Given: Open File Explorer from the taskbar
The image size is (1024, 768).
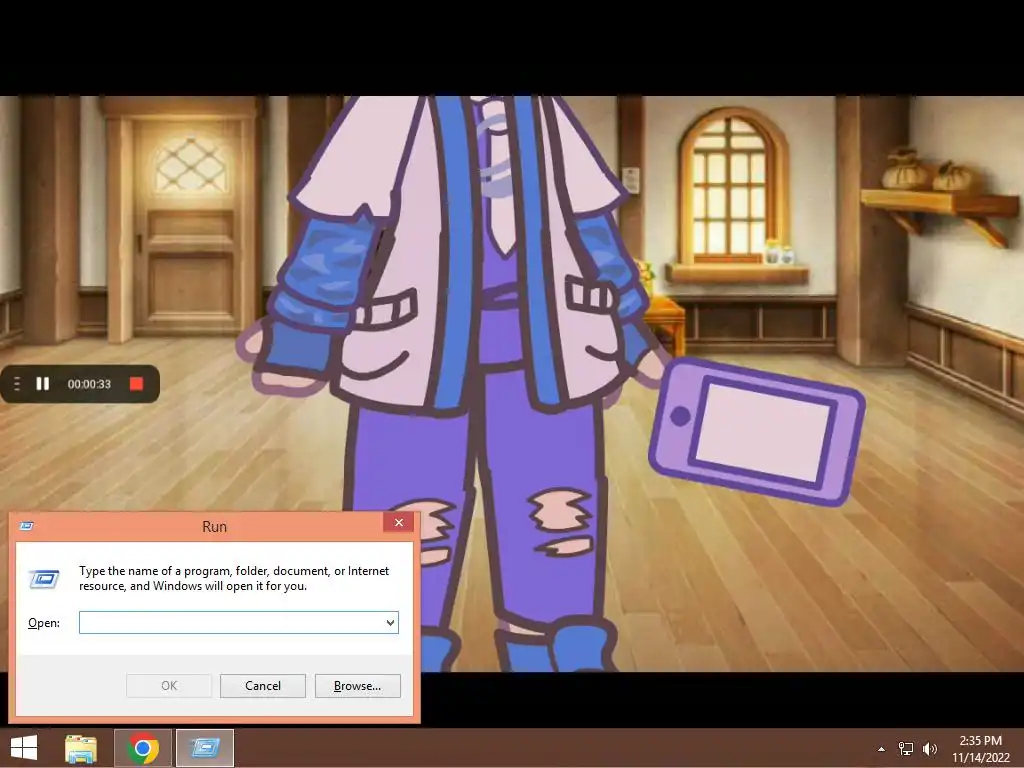Looking at the screenshot, I should (81, 748).
